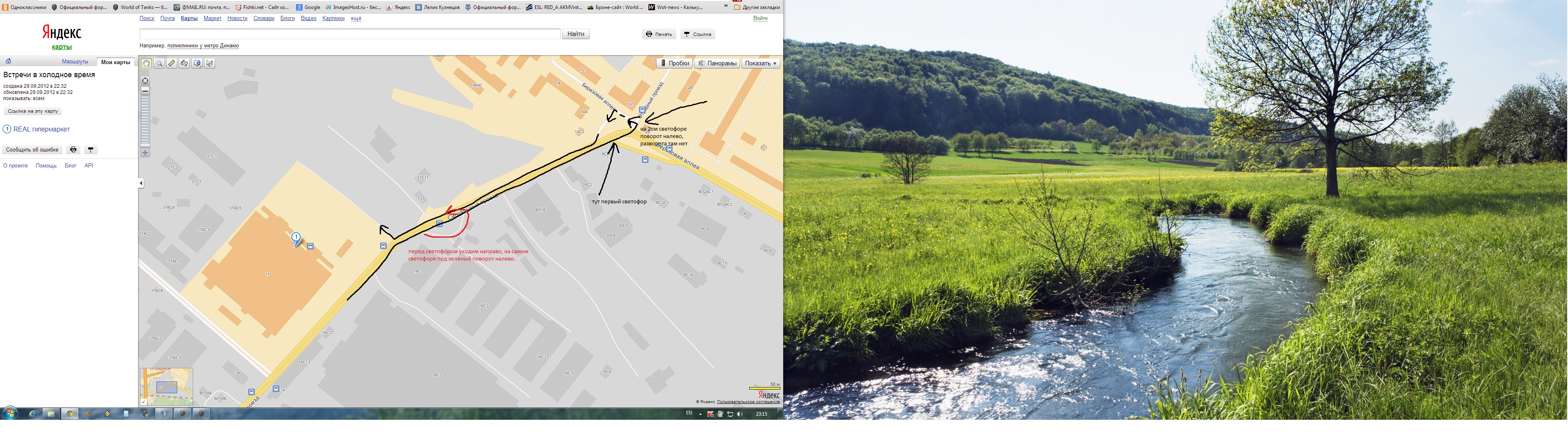Select the hand pan tool

coord(146,63)
